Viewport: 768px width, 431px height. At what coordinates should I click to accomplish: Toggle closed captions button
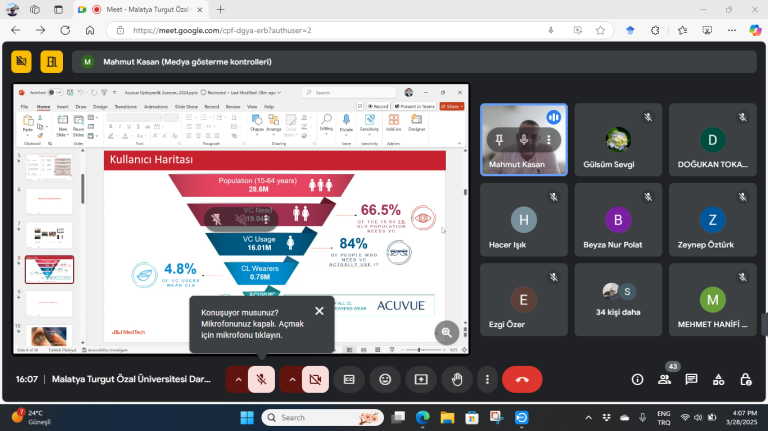tap(349, 379)
